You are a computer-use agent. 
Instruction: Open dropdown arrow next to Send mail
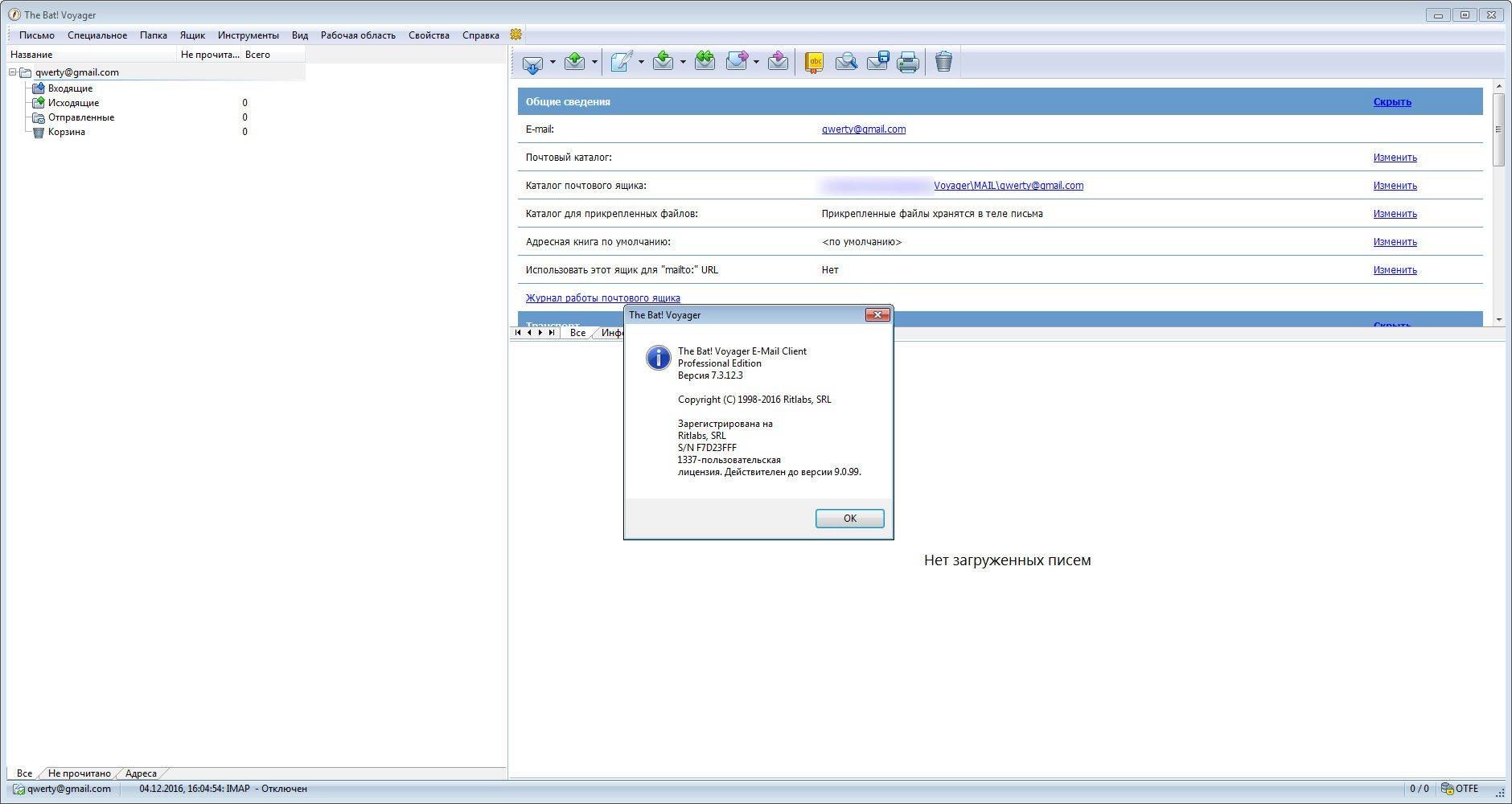pos(594,62)
